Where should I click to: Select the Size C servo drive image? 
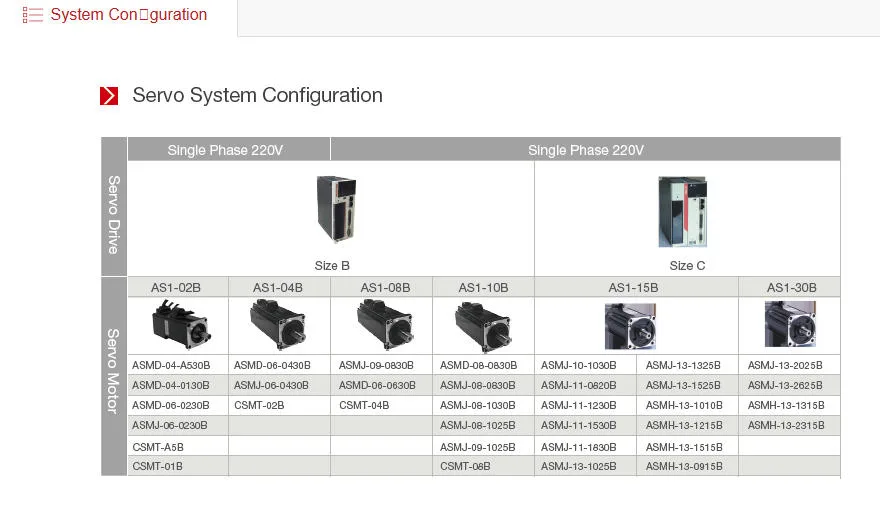tap(682, 212)
